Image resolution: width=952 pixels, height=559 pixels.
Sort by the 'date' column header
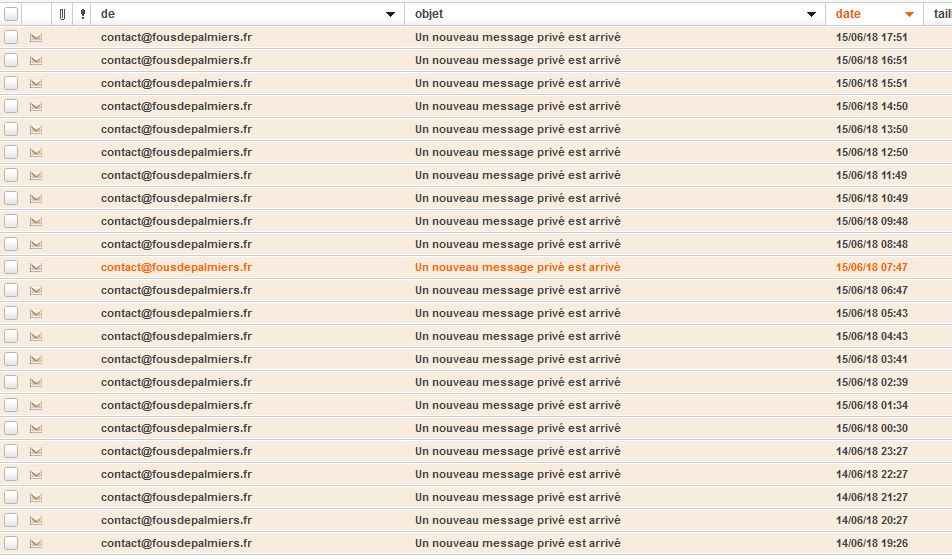(848, 14)
